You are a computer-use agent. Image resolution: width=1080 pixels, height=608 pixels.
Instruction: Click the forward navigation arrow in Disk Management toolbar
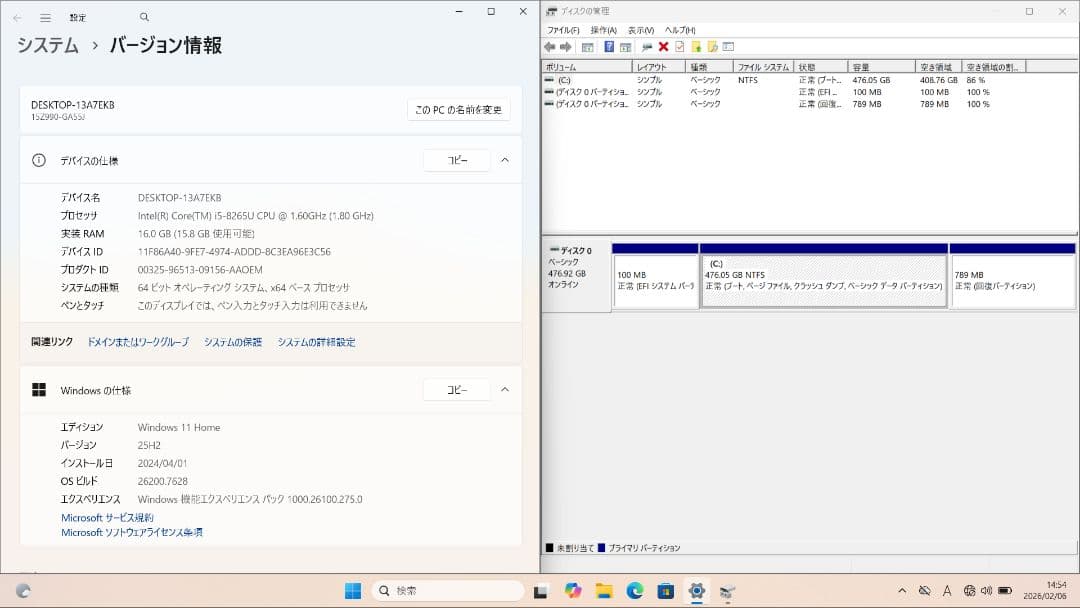[x=566, y=46]
